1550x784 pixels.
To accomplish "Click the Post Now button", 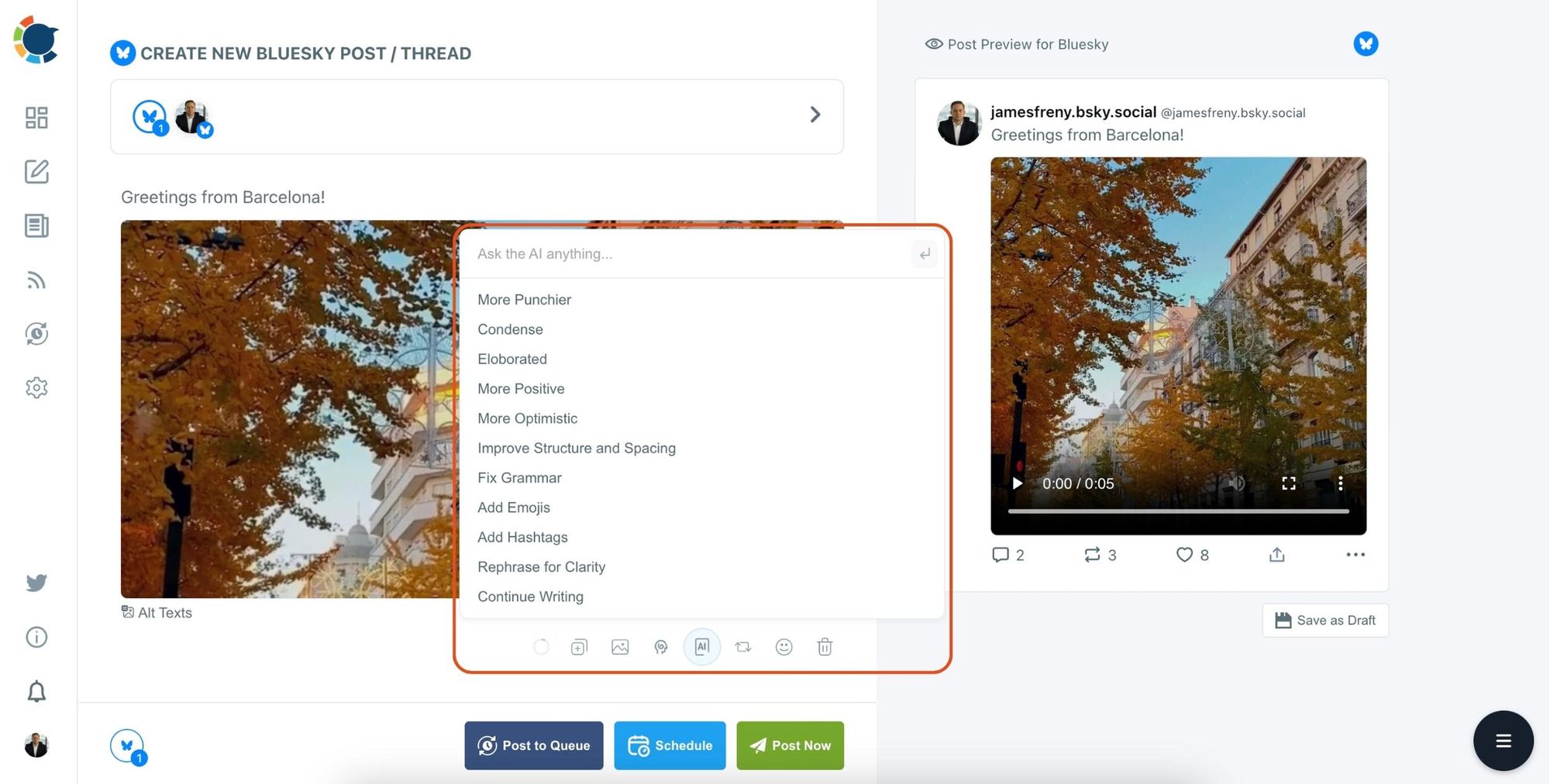I will 790,745.
